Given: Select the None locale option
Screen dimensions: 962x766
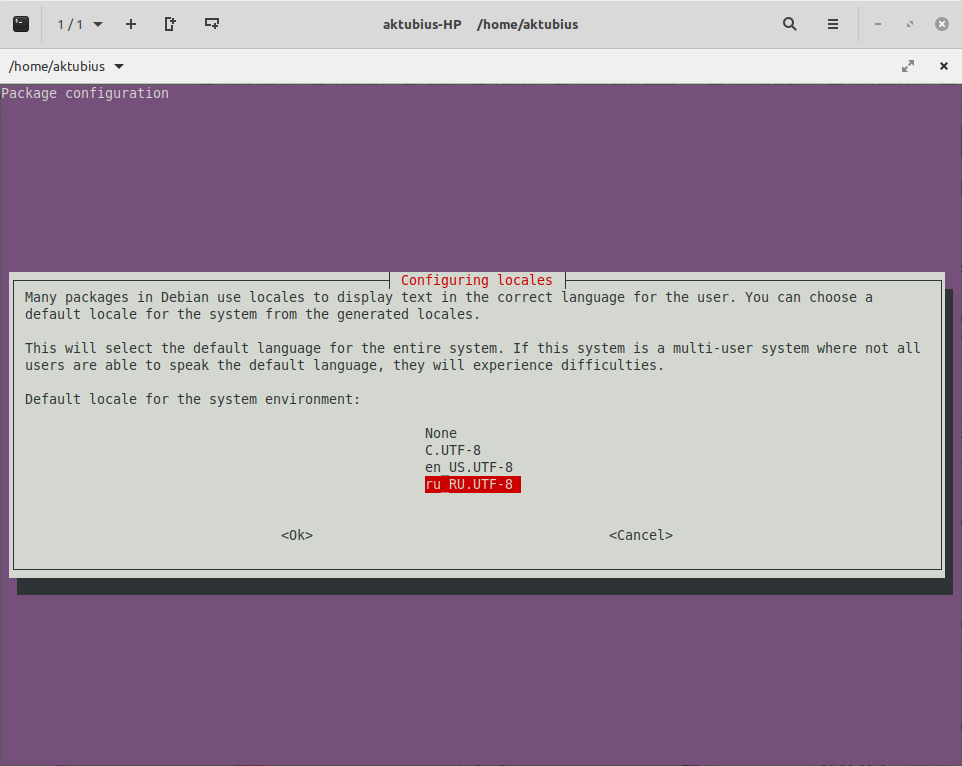Looking at the screenshot, I should click(x=441, y=433).
